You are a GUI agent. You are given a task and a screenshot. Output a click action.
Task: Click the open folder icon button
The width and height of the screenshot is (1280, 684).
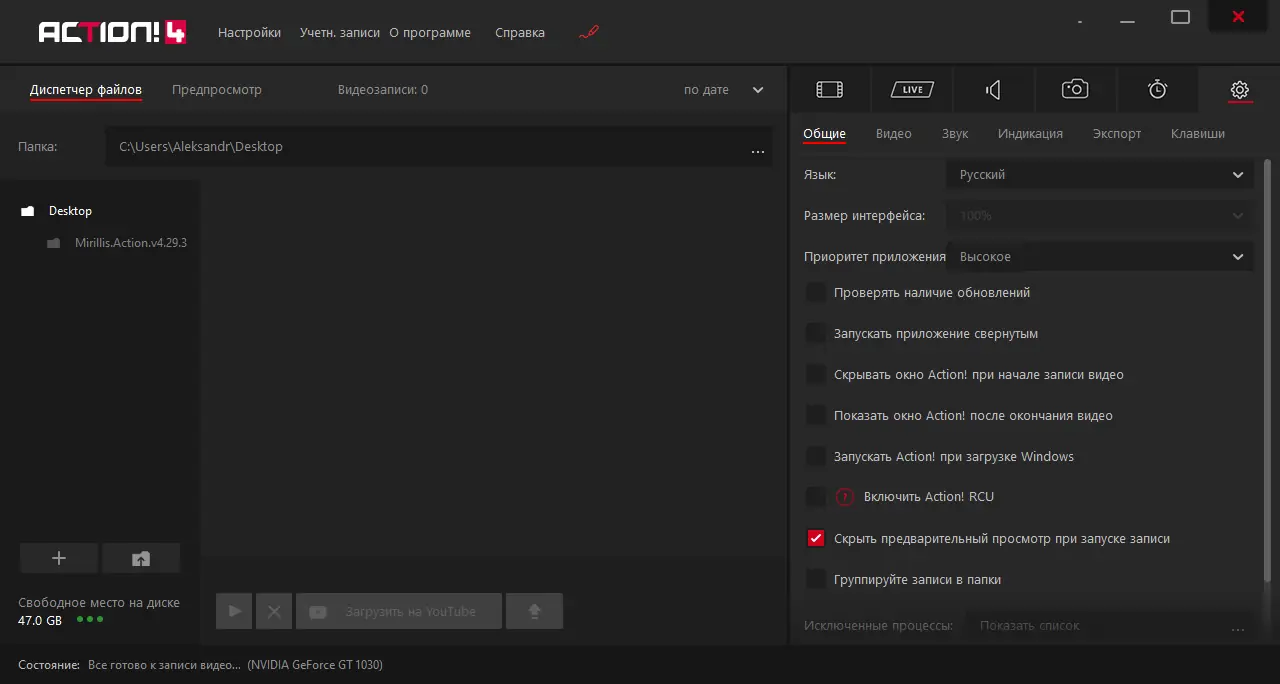tap(141, 558)
